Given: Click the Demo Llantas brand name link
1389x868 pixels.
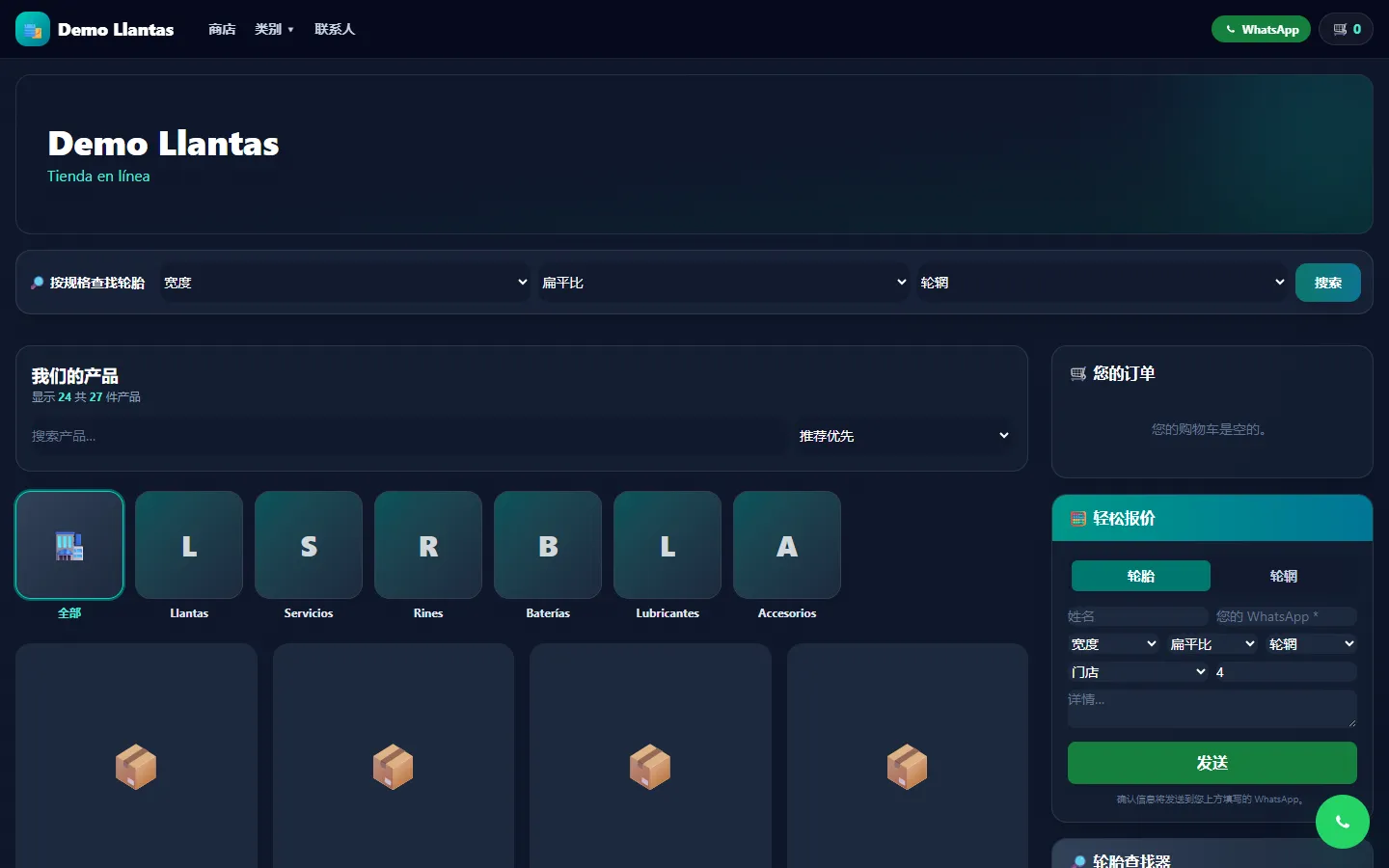Looking at the screenshot, I should tap(116, 30).
